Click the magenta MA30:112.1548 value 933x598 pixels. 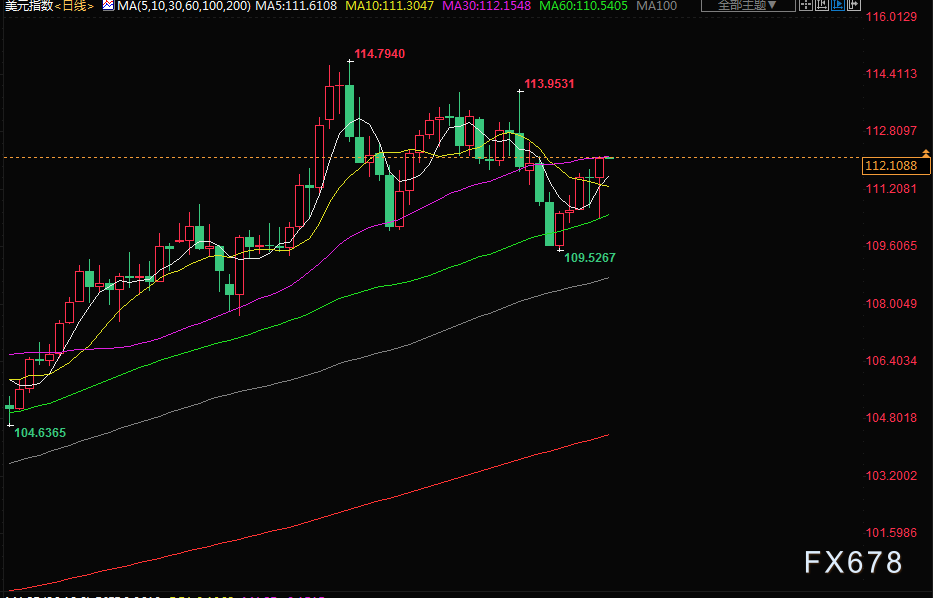[x=487, y=6]
